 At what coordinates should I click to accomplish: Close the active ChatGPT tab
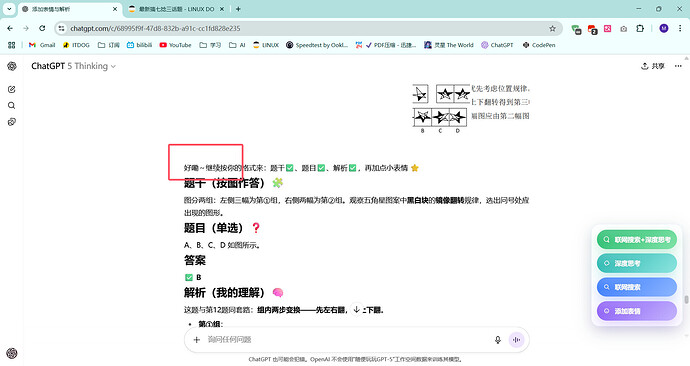pyautogui.click(x=115, y=9)
